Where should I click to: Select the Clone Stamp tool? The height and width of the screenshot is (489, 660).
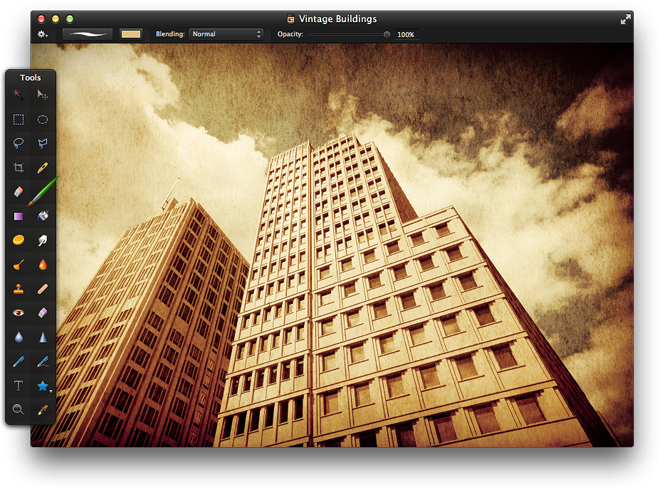[18, 289]
